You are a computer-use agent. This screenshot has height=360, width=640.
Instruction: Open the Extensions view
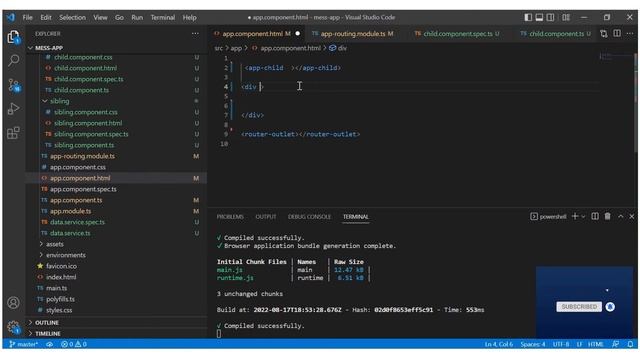tap(13, 133)
